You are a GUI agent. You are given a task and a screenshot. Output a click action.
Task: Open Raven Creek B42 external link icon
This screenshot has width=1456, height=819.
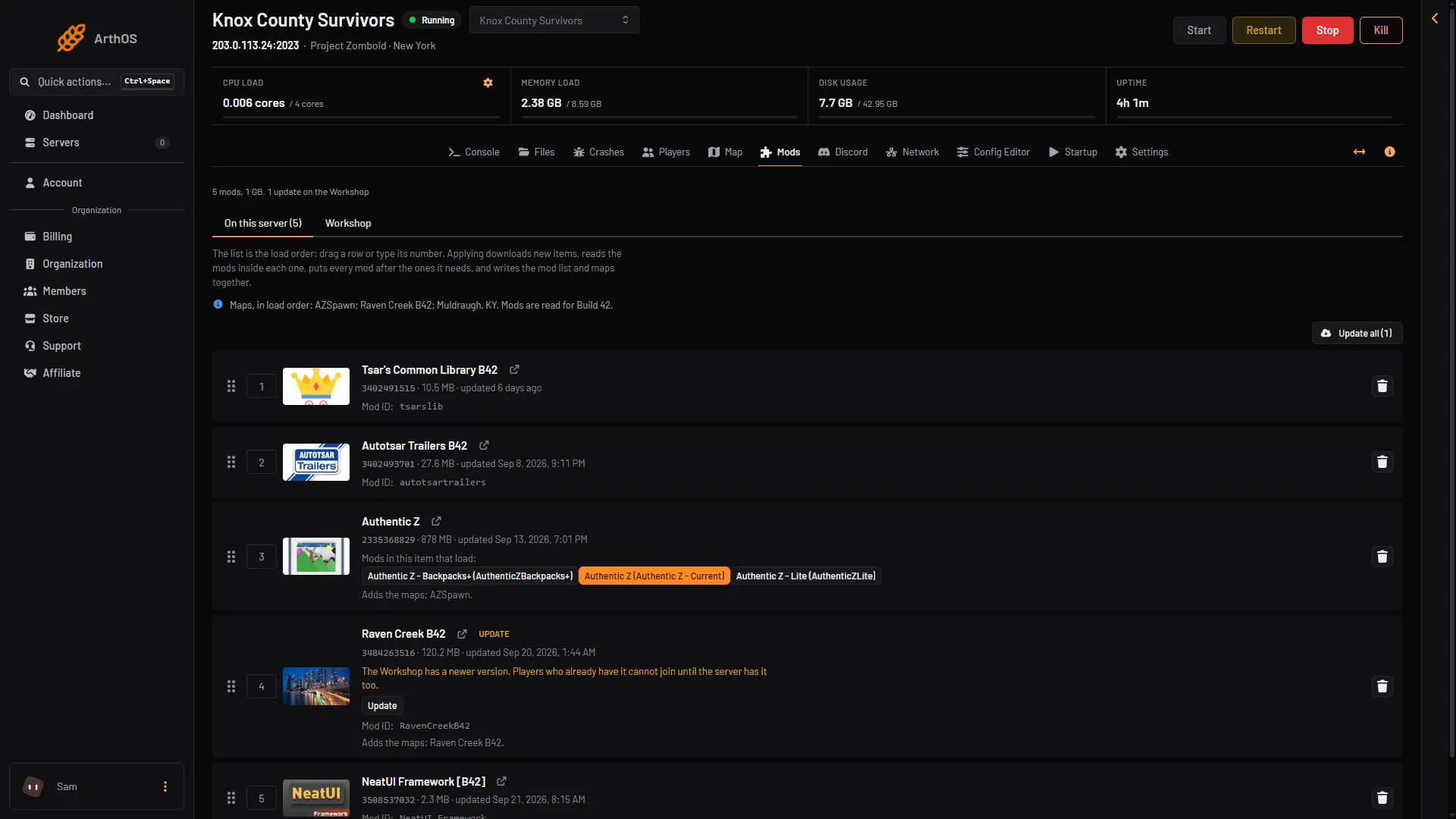point(462,634)
